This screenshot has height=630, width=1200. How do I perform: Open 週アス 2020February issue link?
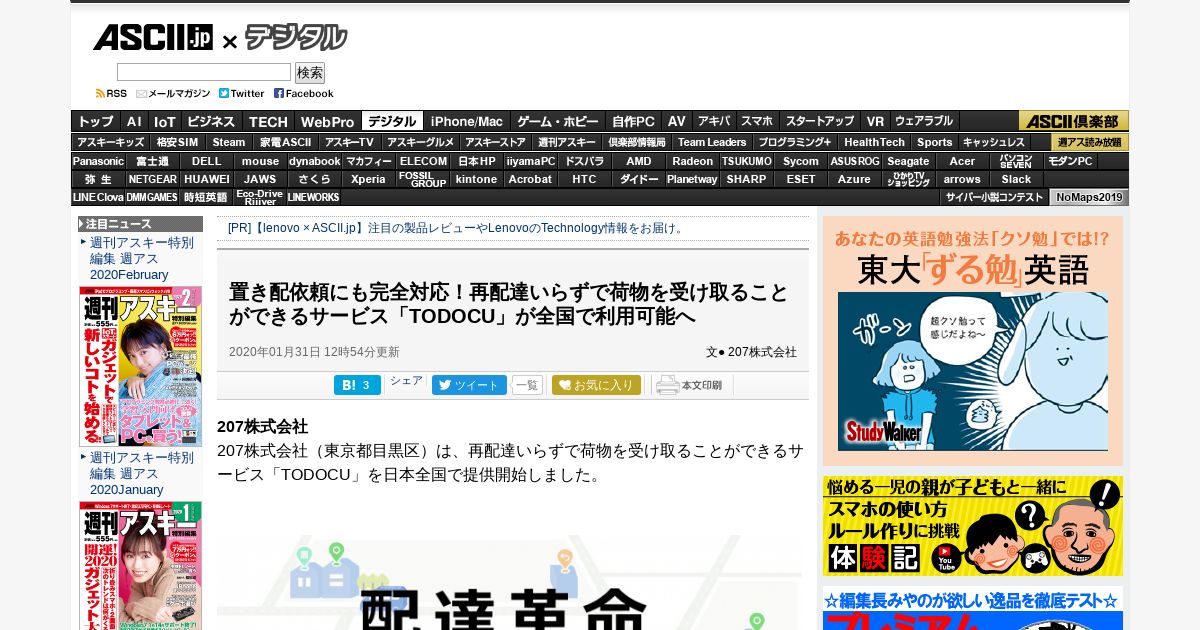coord(141,259)
